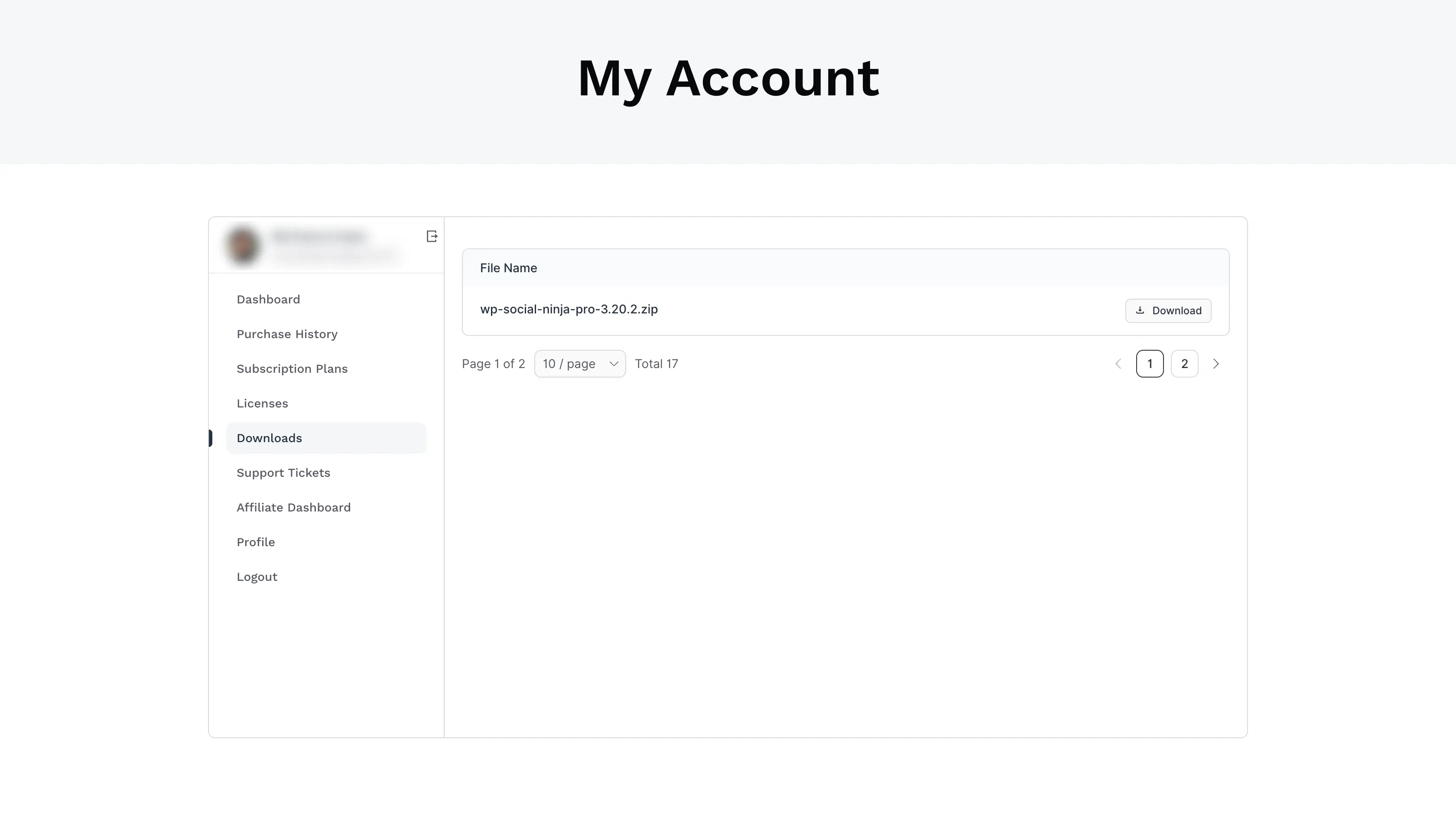
Task: Click Logout in the sidebar menu
Action: pyautogui.click(x=257, y=577)
